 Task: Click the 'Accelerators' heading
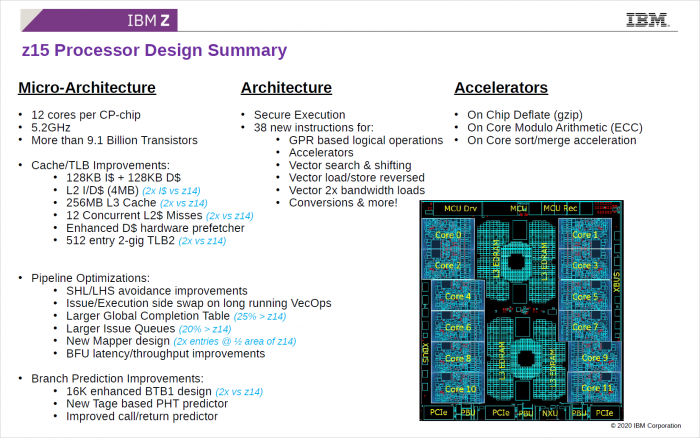click(501, 88)
